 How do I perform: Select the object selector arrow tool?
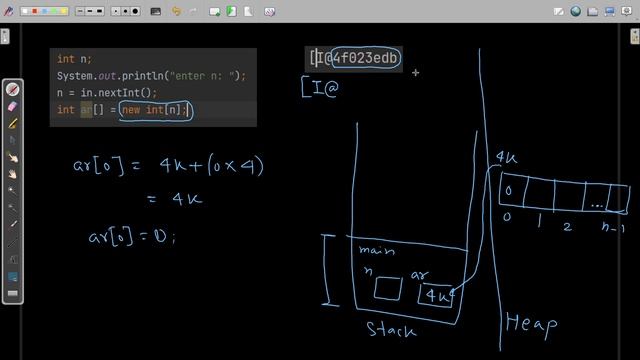[x=13, y=140]
